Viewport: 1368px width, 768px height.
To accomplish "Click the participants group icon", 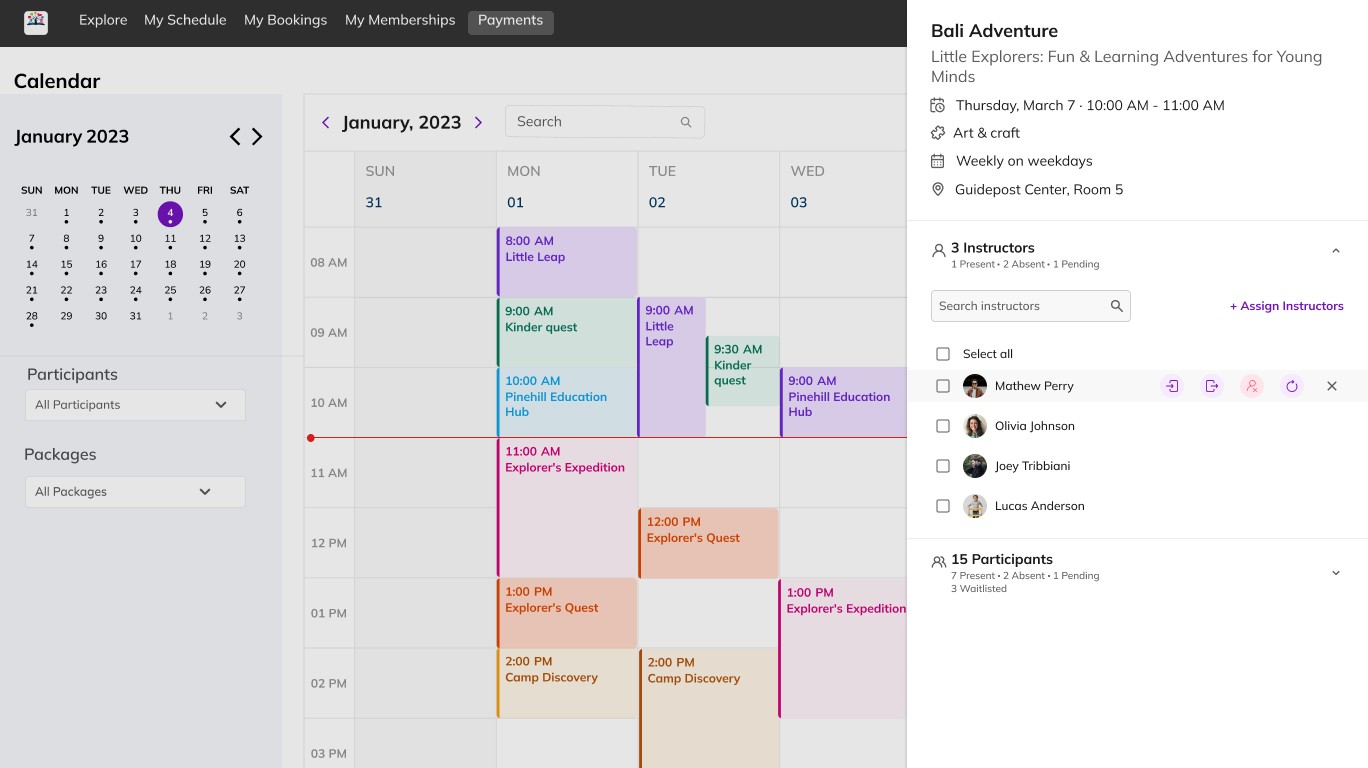I will click(938, 562).
